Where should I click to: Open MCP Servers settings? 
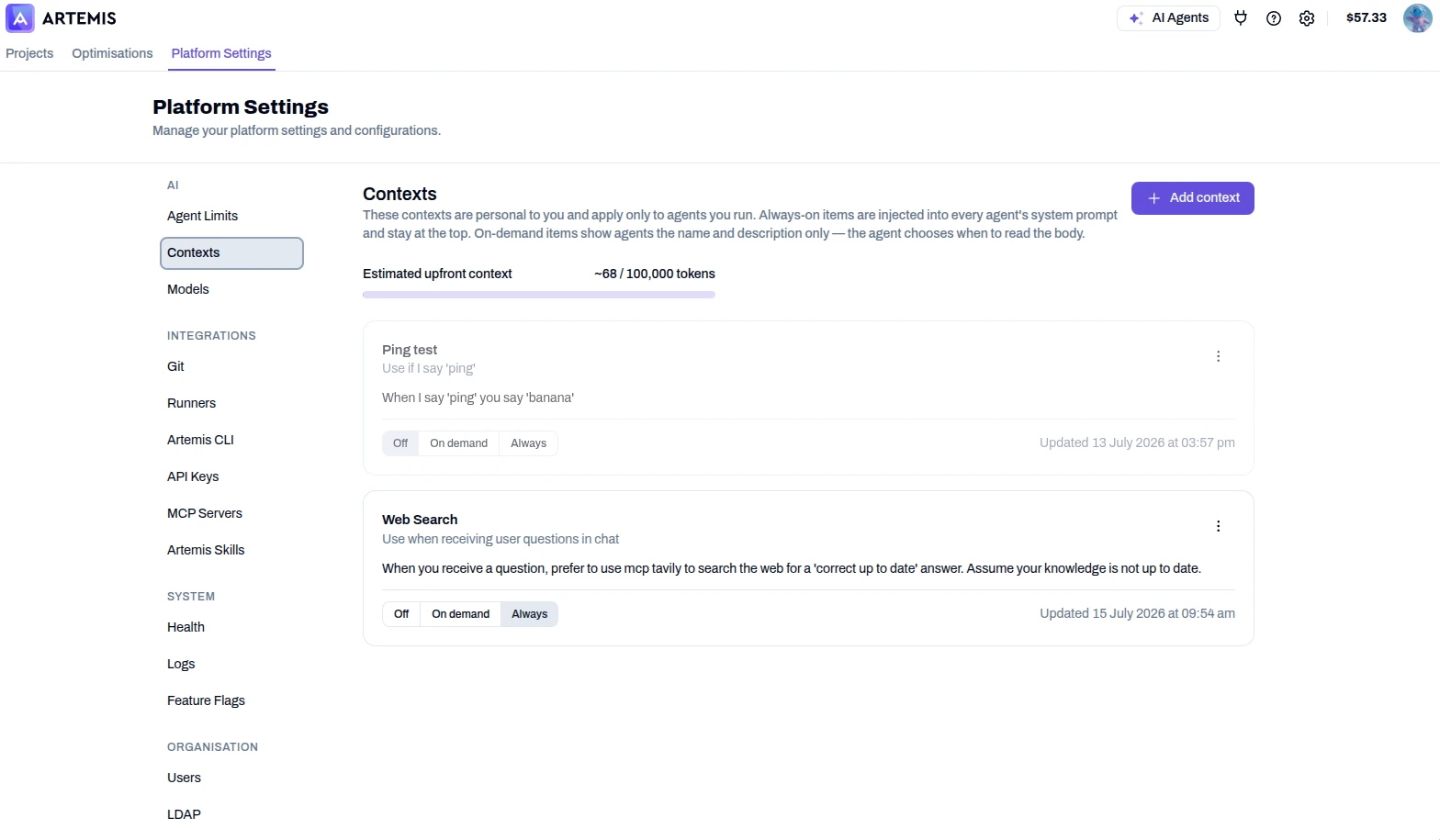(x=231, y=513)
